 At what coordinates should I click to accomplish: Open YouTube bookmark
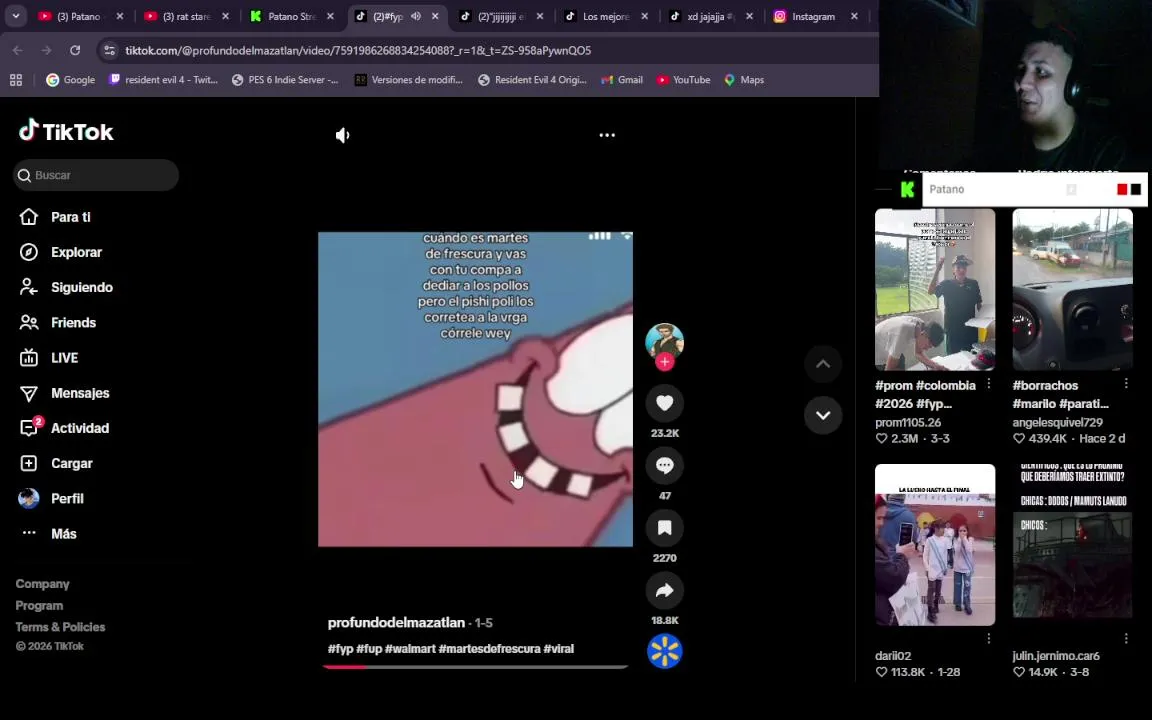click(x=683, y=80)
